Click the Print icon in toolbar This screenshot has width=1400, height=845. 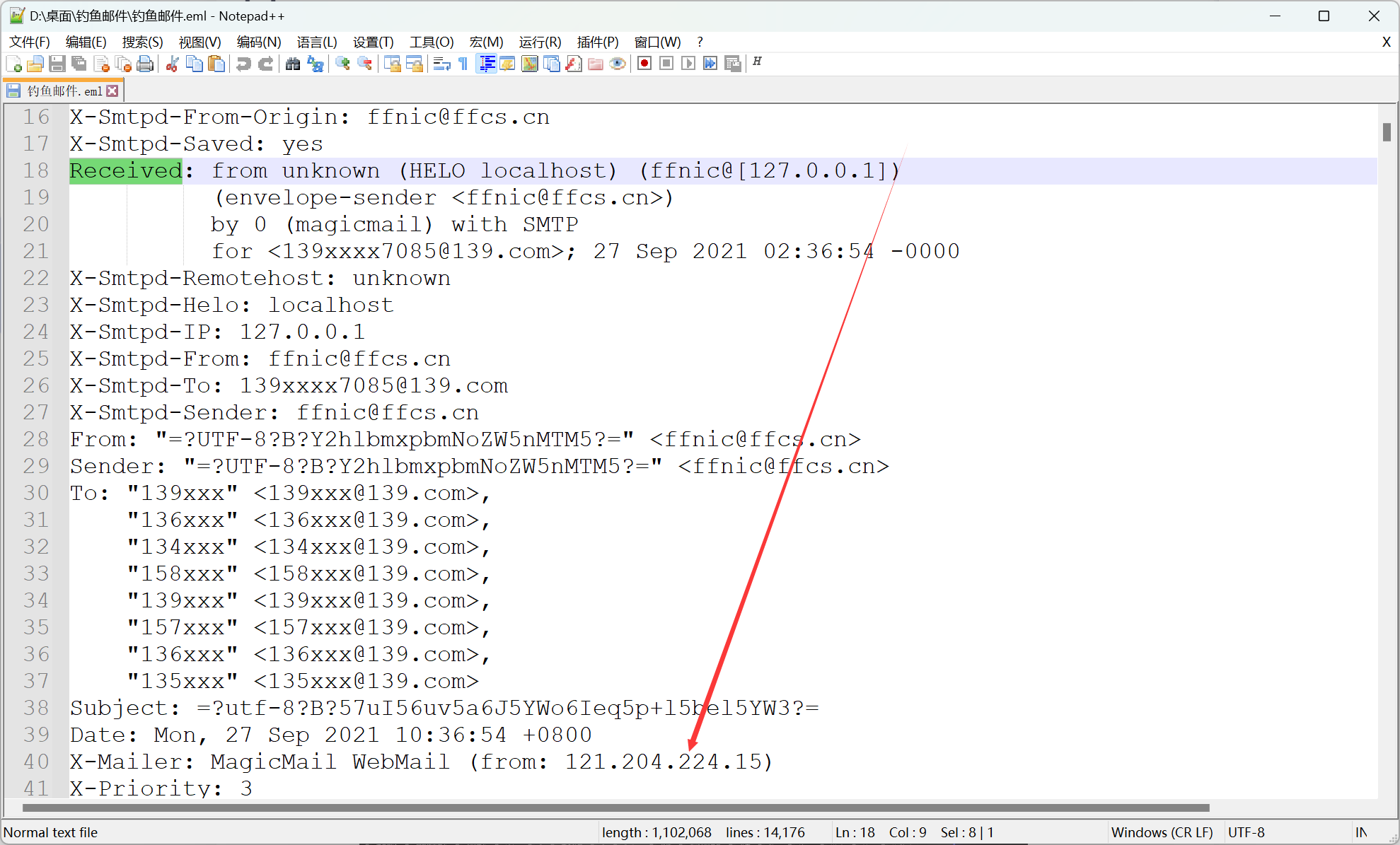[145, 64]
